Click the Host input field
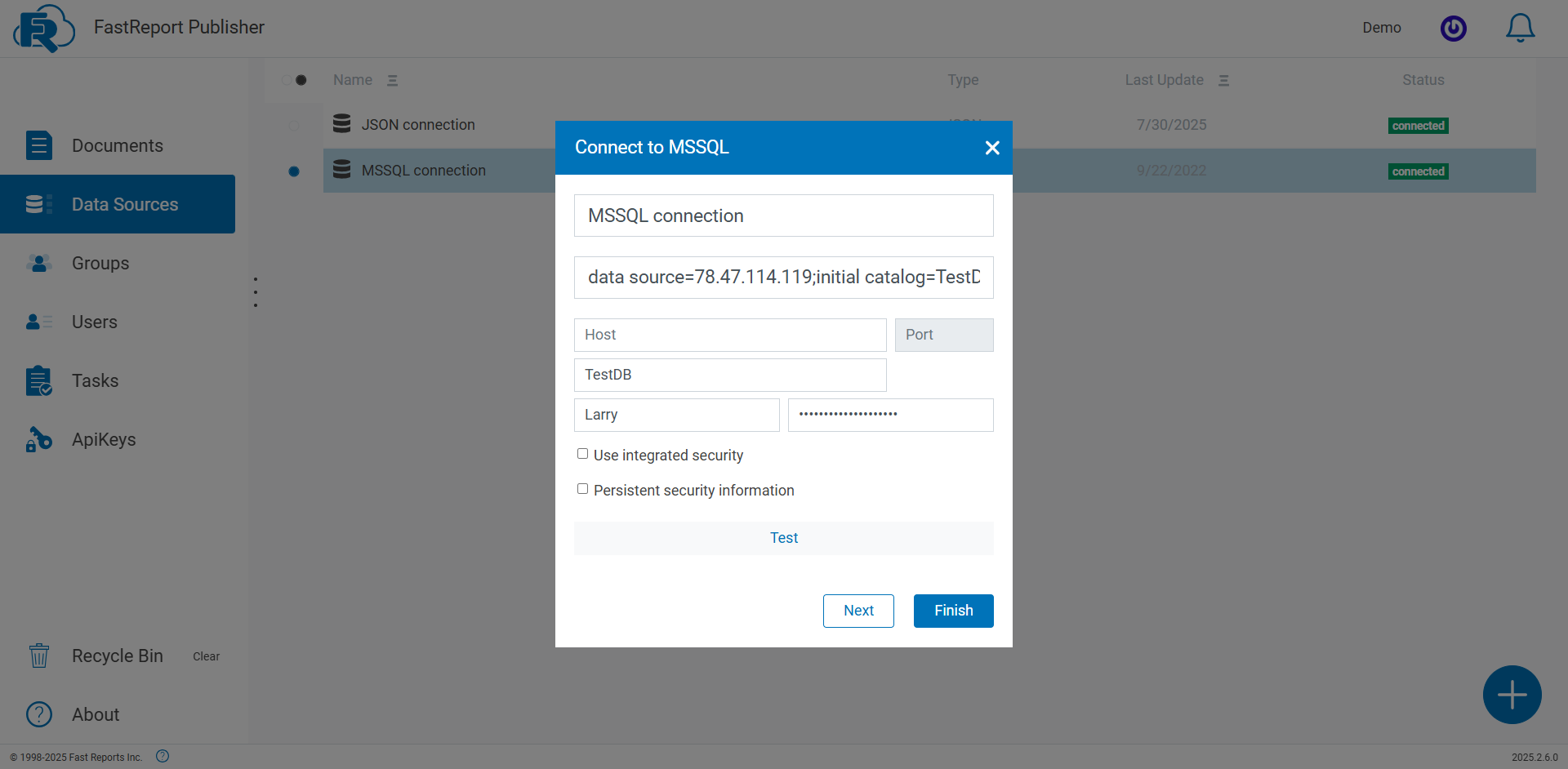The image size is (1568, 769). coord(730,335)
